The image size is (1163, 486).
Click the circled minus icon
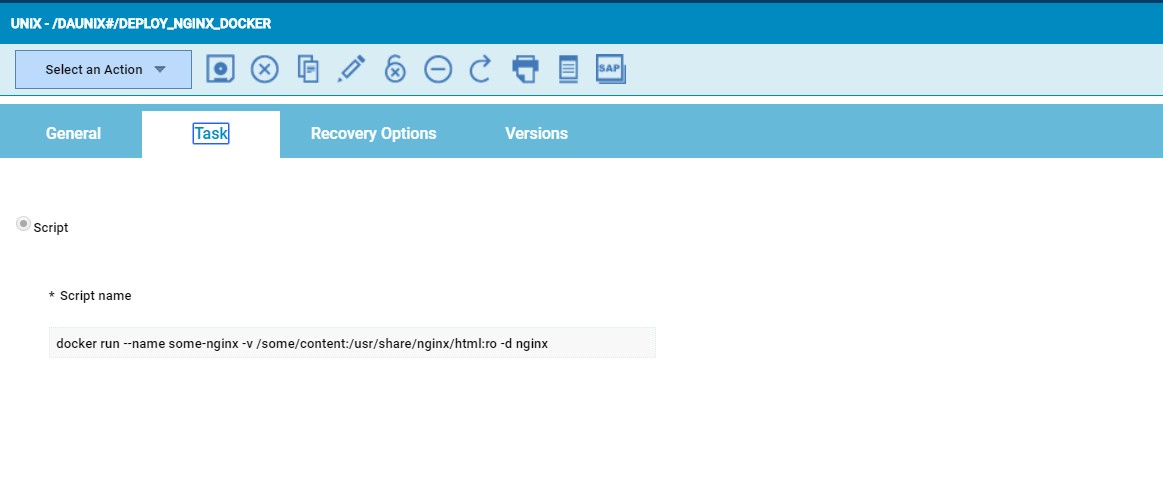(438, 69)
